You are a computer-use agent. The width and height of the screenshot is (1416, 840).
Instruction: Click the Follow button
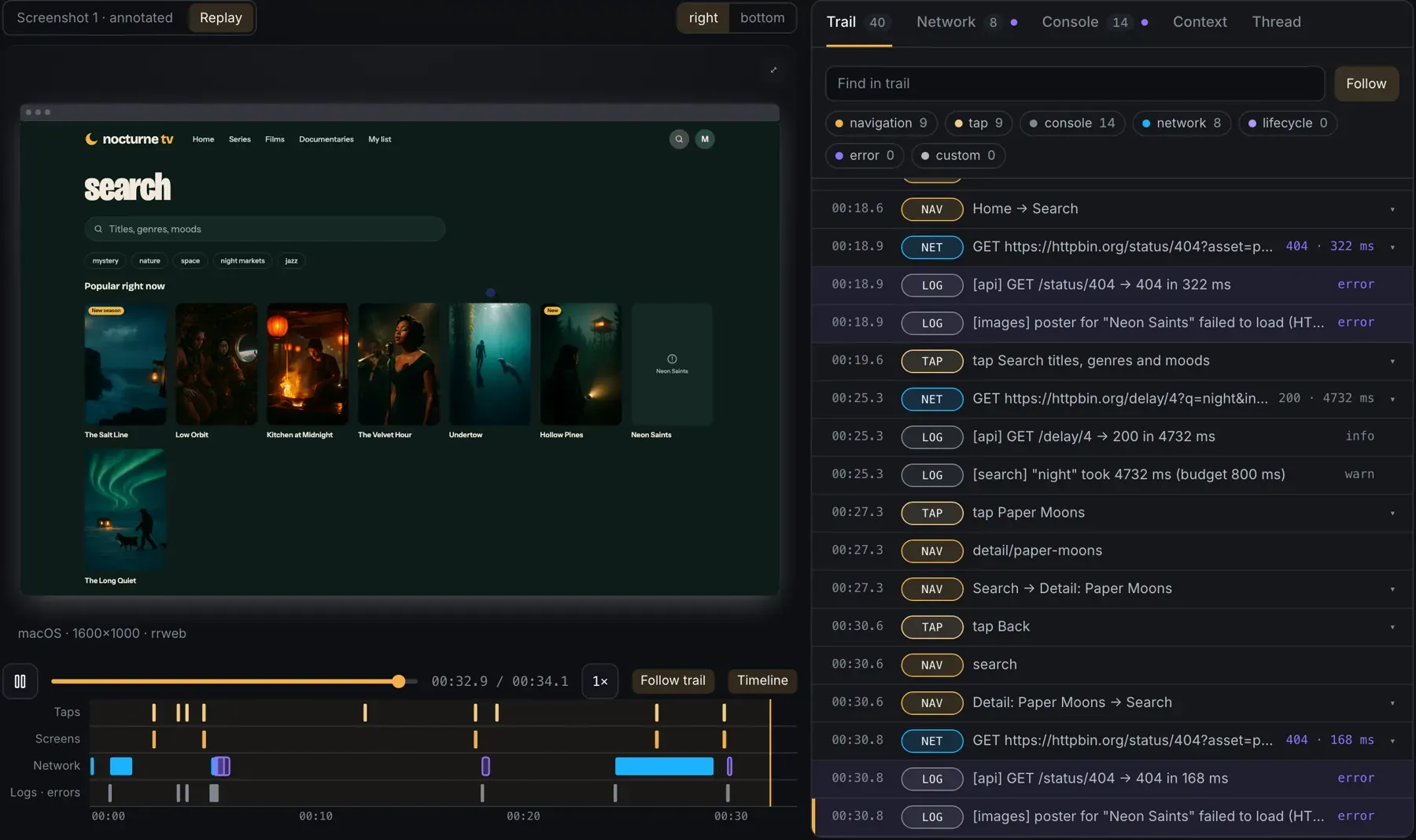click(1366, 84)
